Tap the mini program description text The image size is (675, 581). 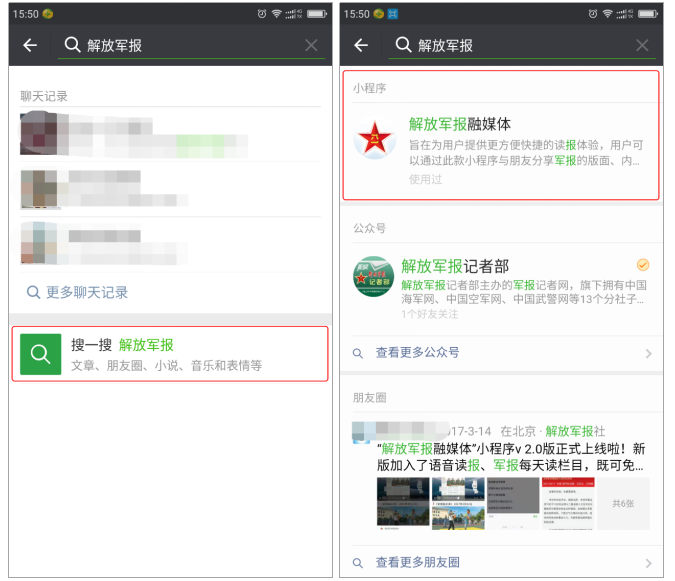(x=526, y=152)
